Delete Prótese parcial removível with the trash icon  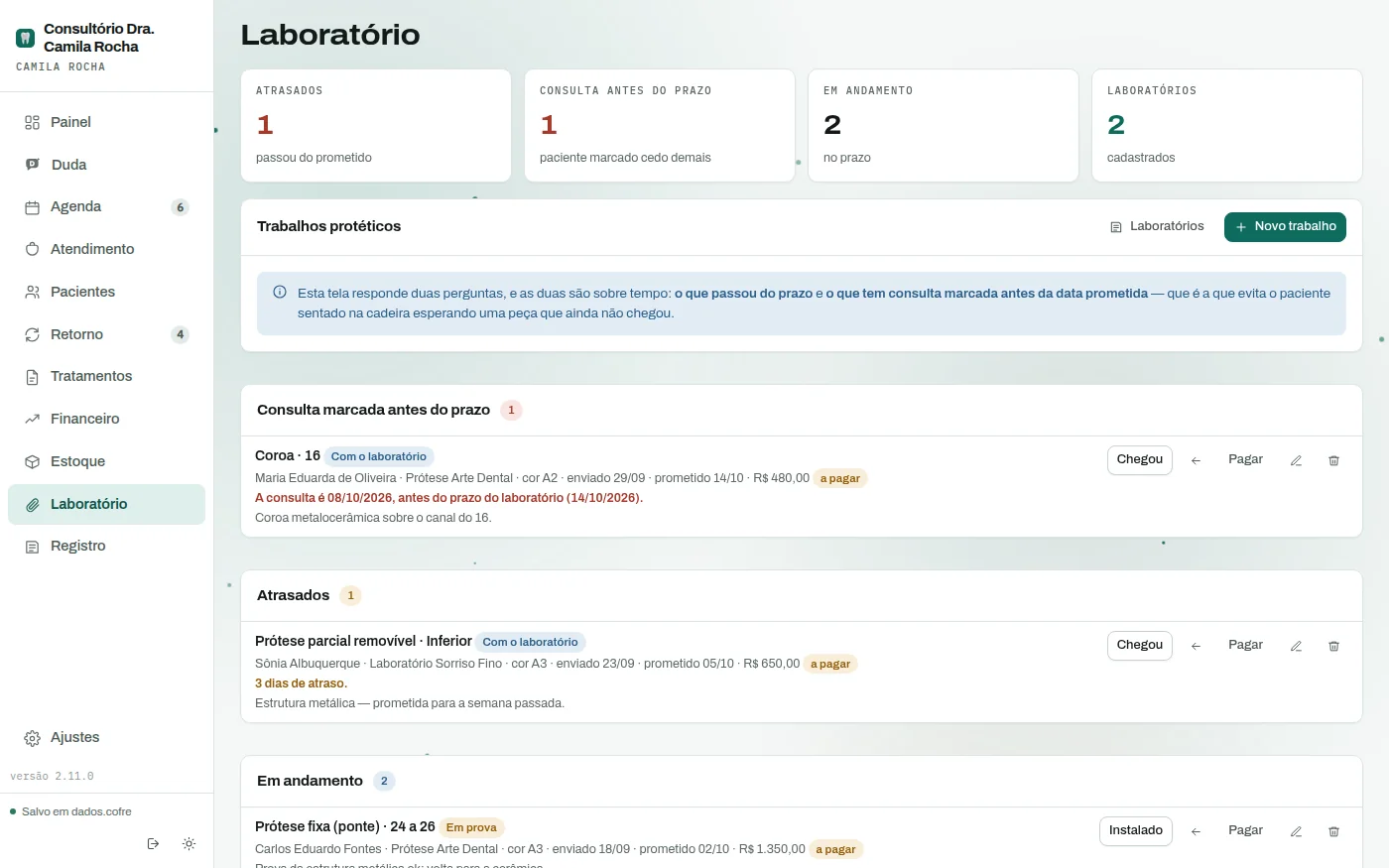(x=1333, y=646)
